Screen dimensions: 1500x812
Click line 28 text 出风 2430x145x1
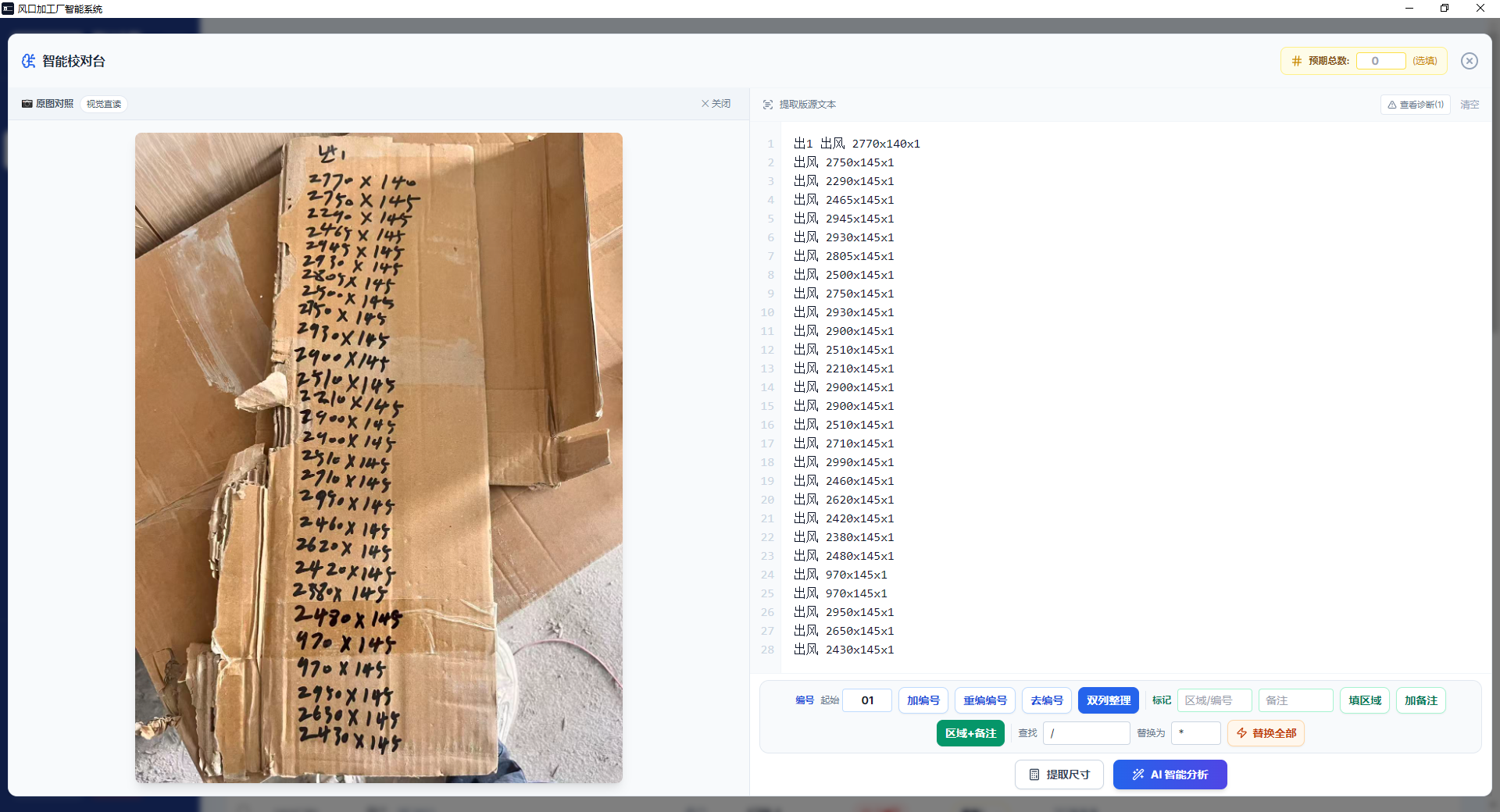point(844,650)
